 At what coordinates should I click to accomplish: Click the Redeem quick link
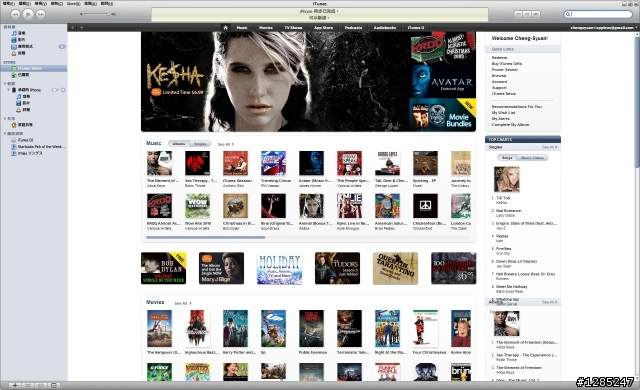pos(500,58)
